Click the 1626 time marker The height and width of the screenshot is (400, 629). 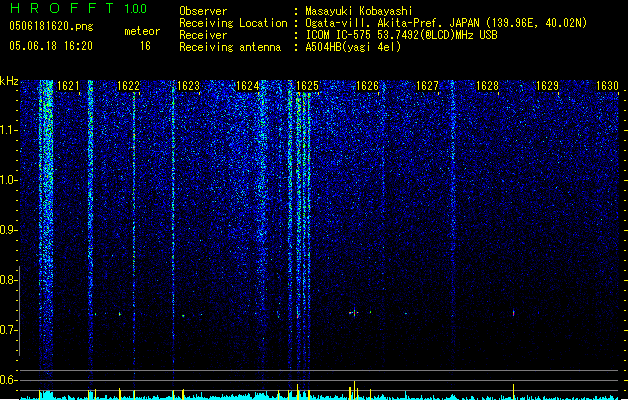pos(367,86)
